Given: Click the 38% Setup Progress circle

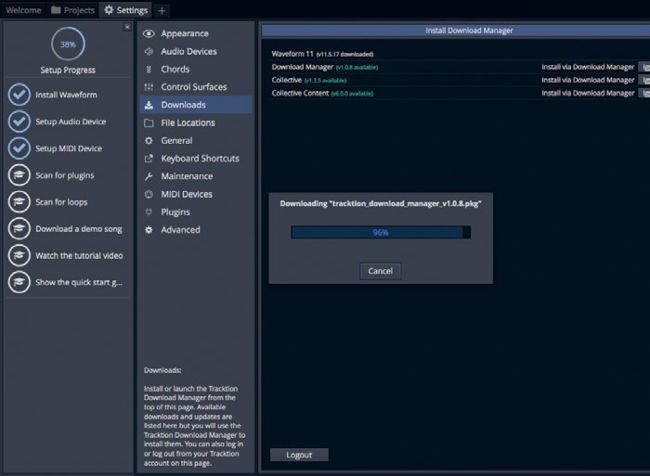Looking at the screenshot, I should (68, 44).
